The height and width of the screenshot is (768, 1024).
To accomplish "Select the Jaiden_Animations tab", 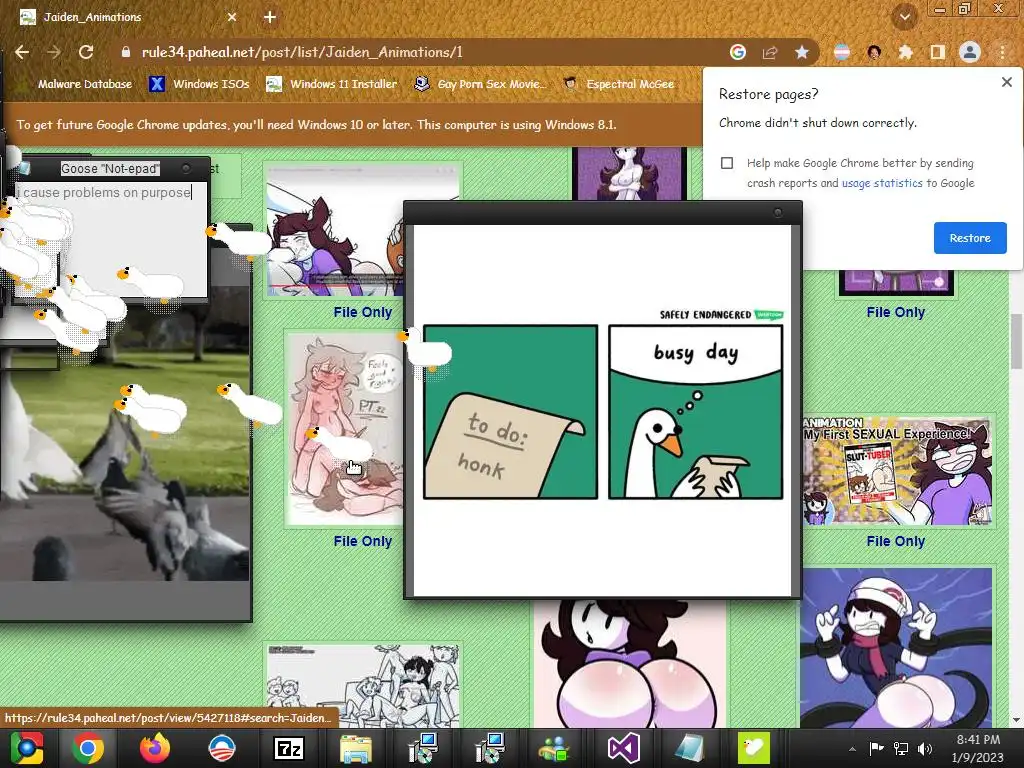I will 128,18.
